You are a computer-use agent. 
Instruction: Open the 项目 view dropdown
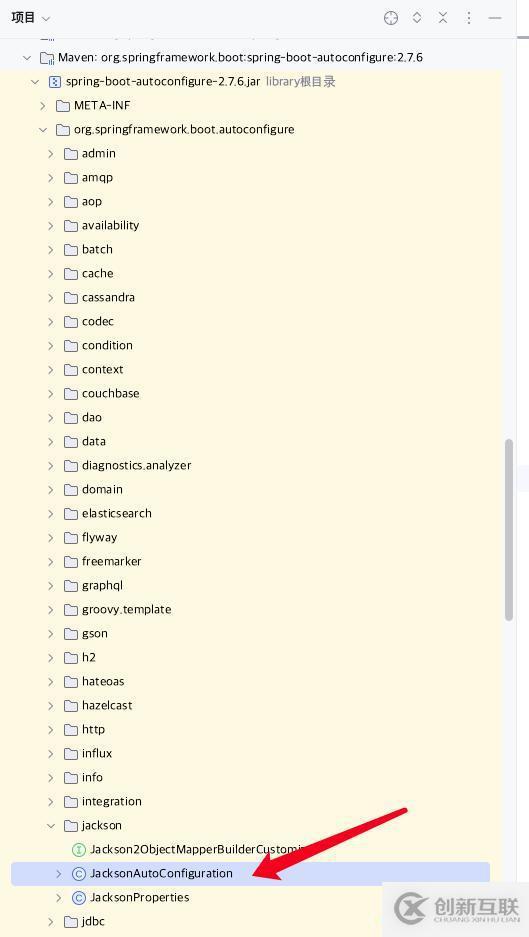tap(30, 18)
